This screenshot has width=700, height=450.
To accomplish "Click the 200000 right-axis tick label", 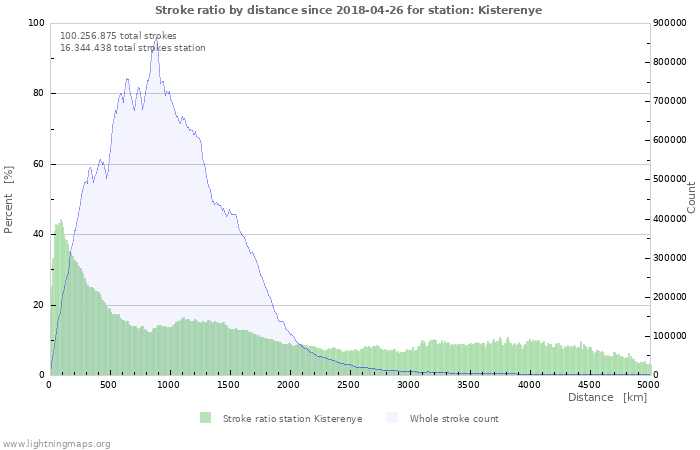I will pyautogui.click(x=670, y=297).
